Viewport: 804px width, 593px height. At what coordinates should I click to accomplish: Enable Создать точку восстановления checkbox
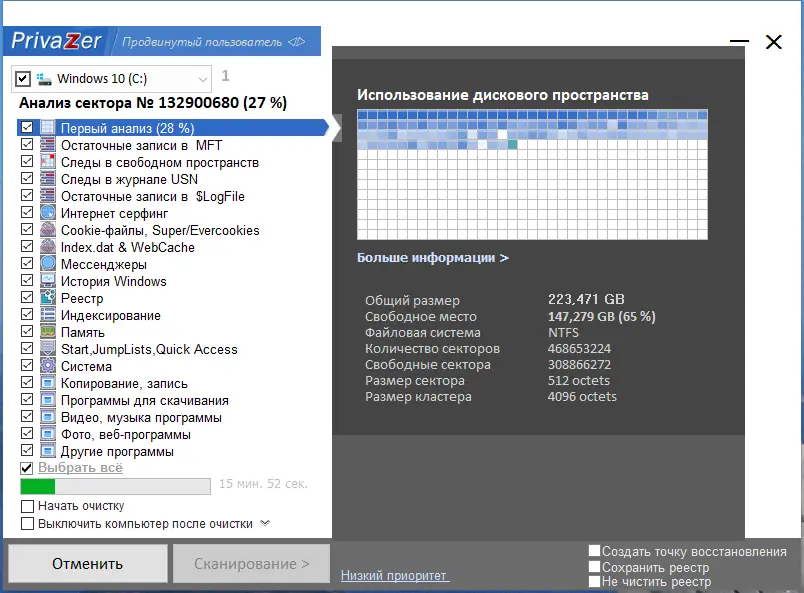click(x=594, y=551)
